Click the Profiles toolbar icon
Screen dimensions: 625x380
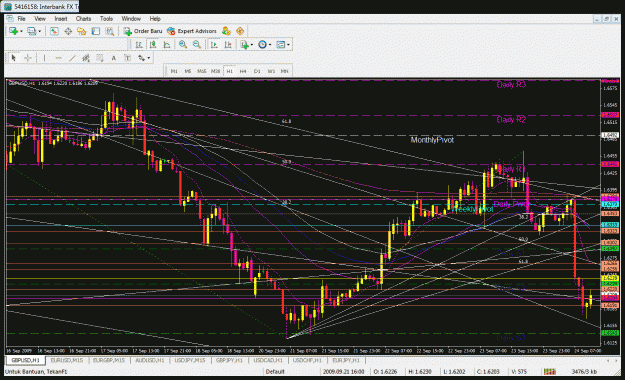tap(31, 31)
